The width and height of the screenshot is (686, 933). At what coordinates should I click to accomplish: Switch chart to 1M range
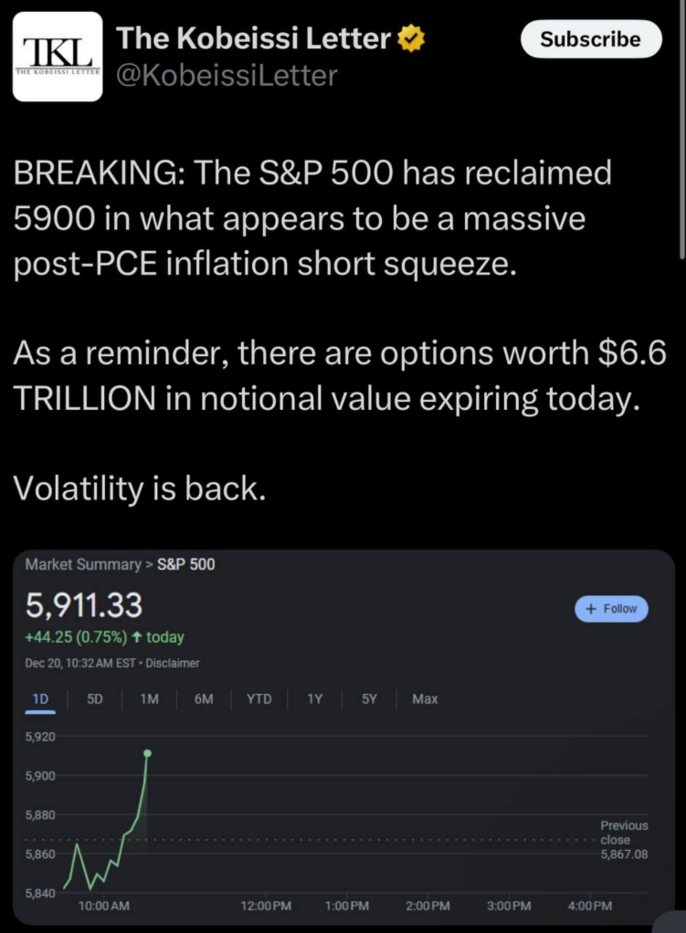click(x=150, y=699)
